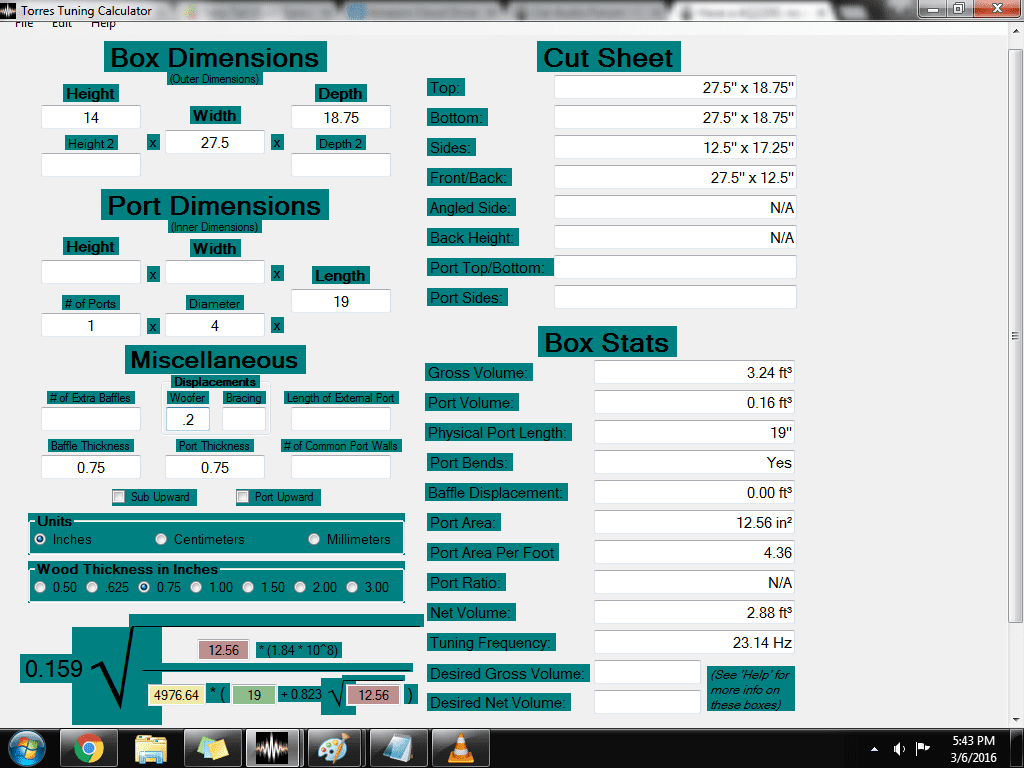1024x768 pixels.
Task: Click the taskbar clock showing 5:43 PM
Action: [973, 748]
